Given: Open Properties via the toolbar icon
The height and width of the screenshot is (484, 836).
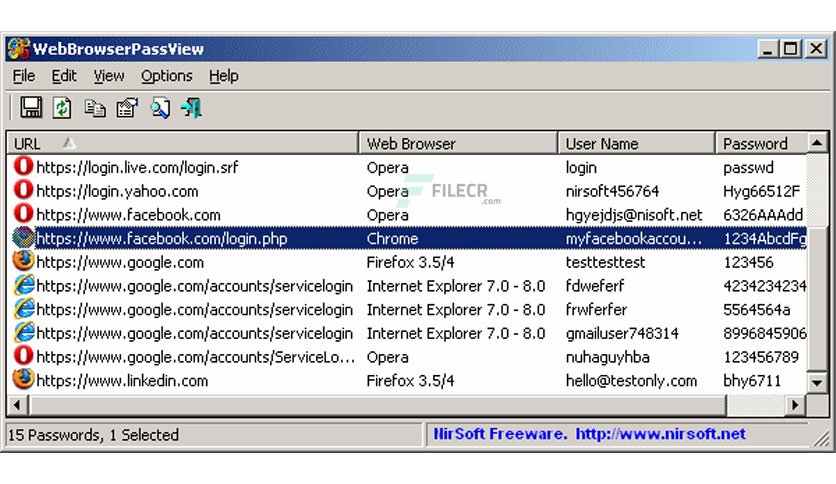Looking at the screenshot, I should tap(126, 107).
